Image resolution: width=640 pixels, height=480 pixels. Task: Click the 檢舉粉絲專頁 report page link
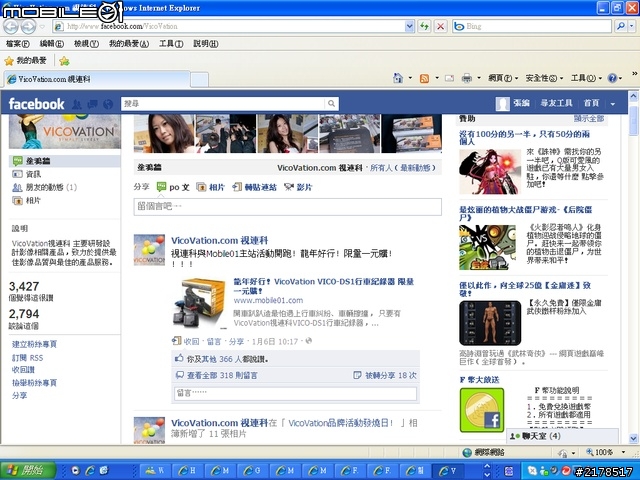[x=34, y=383]
